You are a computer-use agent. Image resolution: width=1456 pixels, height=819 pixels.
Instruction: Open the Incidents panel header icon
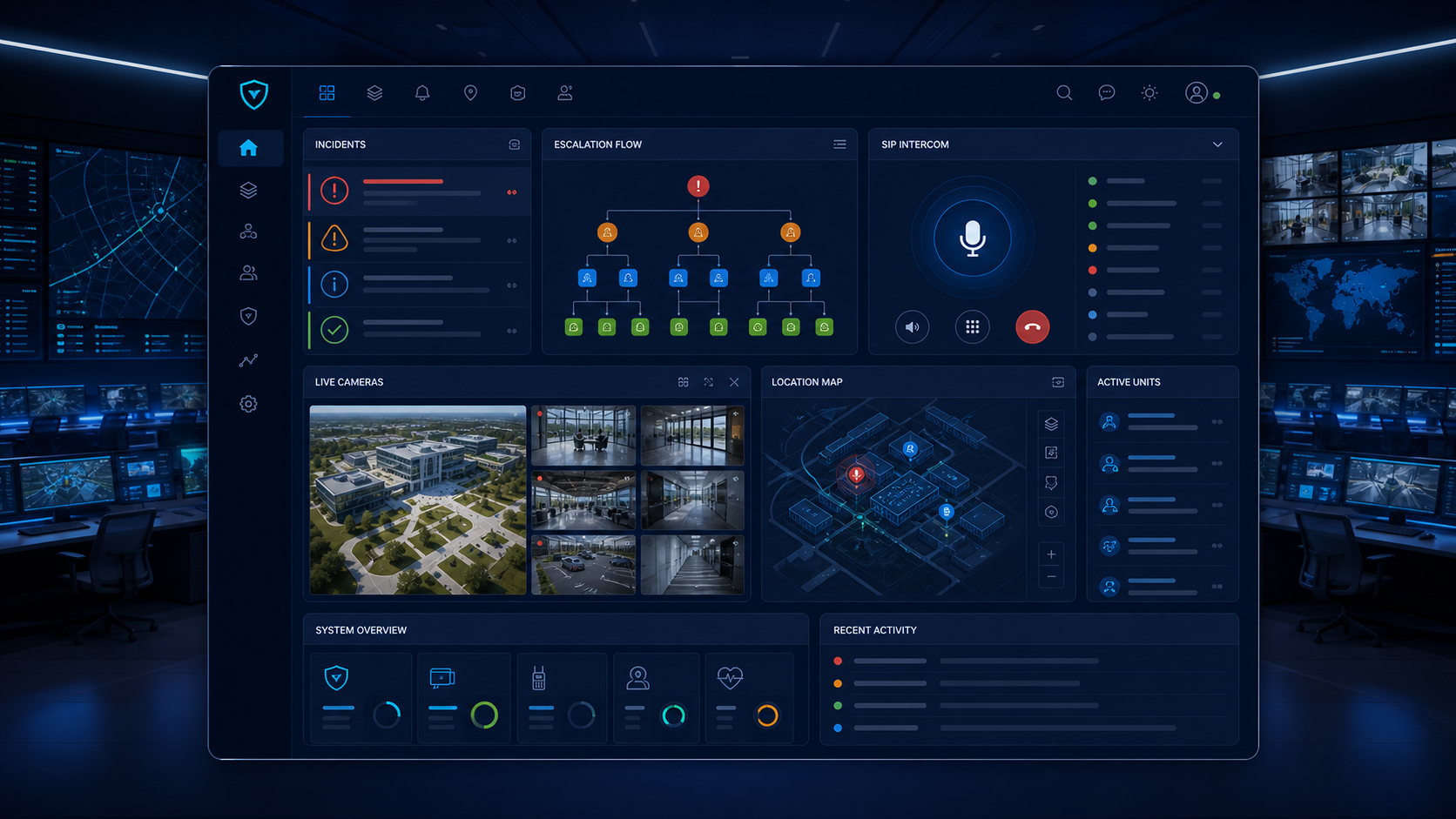[515, 144]
